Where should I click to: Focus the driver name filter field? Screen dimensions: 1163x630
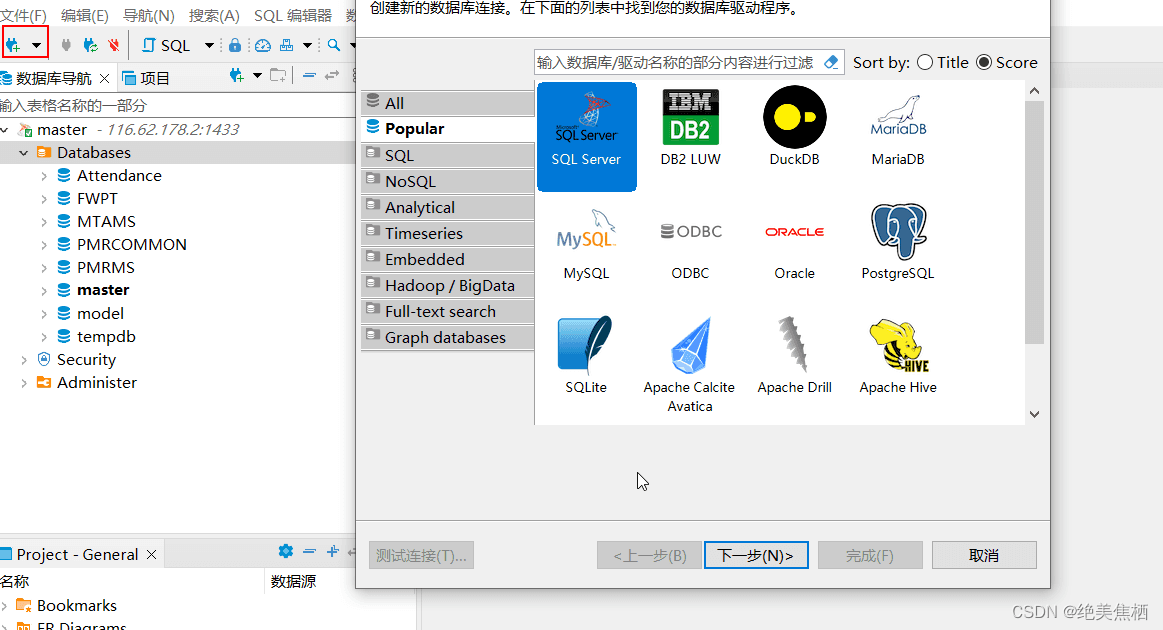point(676,62)
